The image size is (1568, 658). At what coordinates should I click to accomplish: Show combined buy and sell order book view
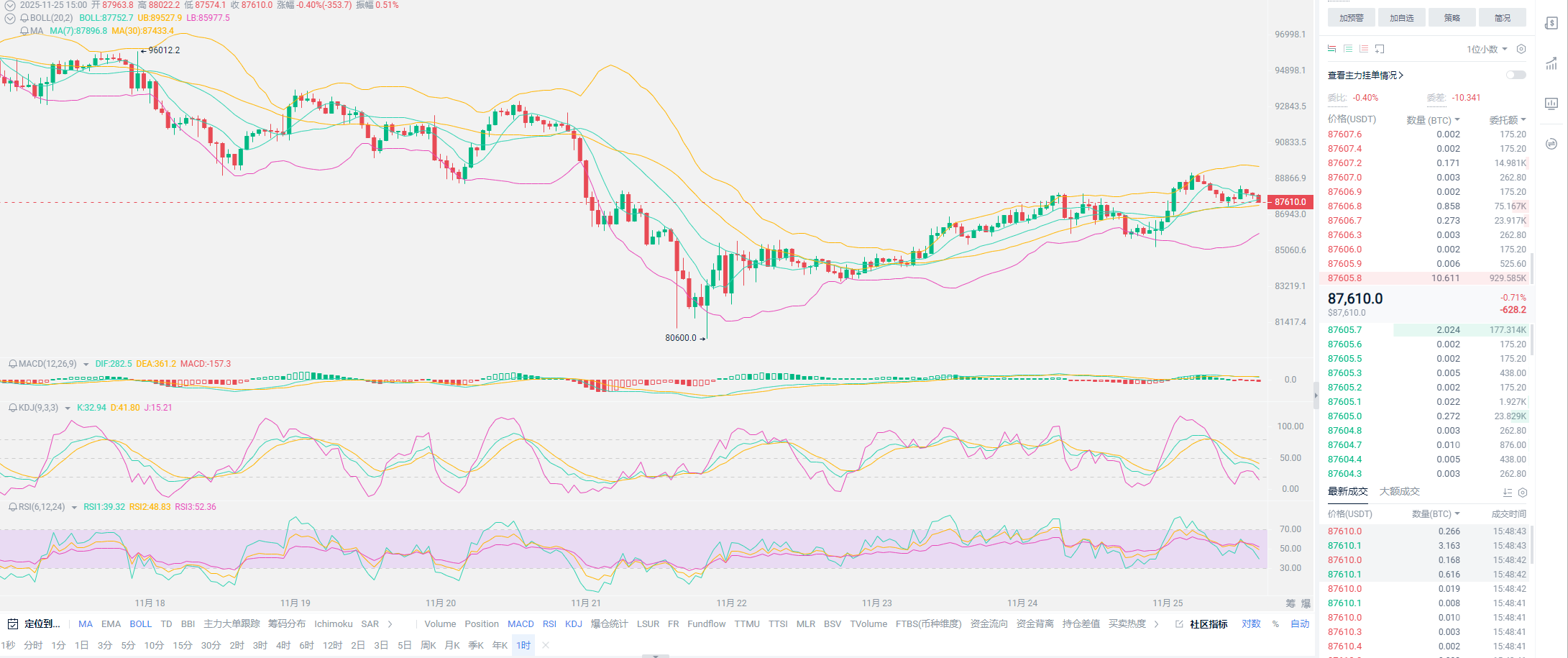(x=1331, y=49)
